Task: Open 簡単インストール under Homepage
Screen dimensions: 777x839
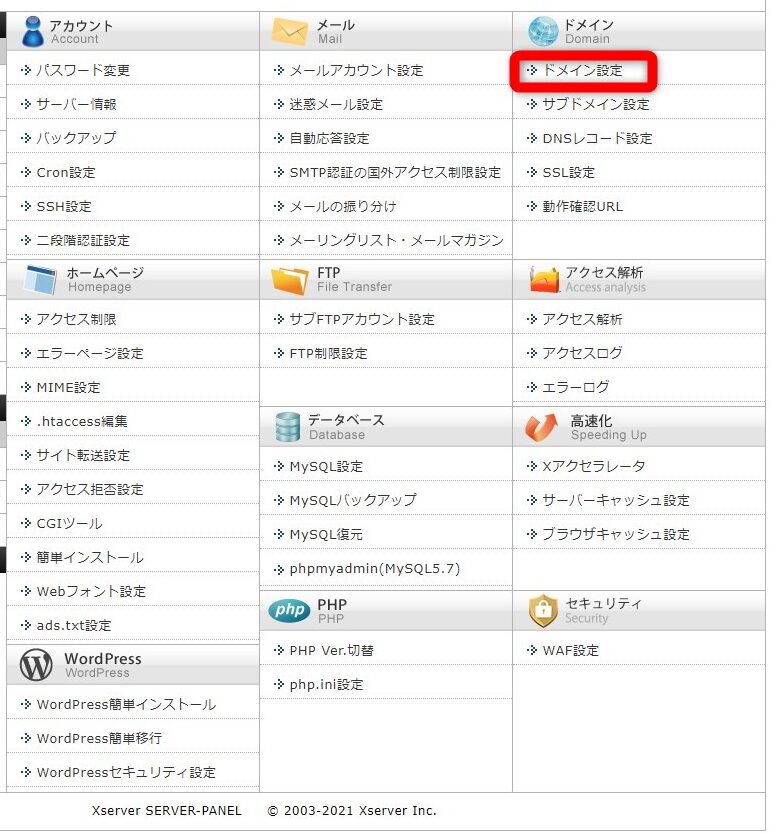Action: (90, 558)
